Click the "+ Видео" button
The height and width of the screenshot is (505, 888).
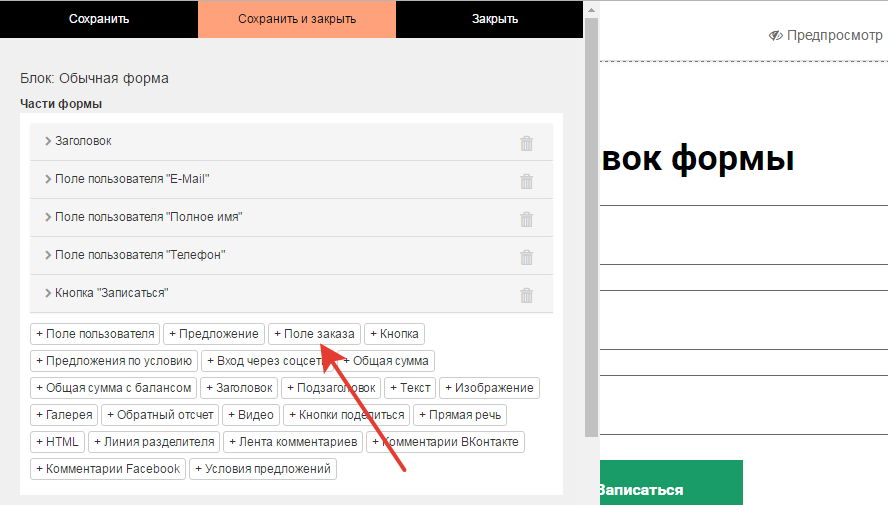(x=251, y=415)
